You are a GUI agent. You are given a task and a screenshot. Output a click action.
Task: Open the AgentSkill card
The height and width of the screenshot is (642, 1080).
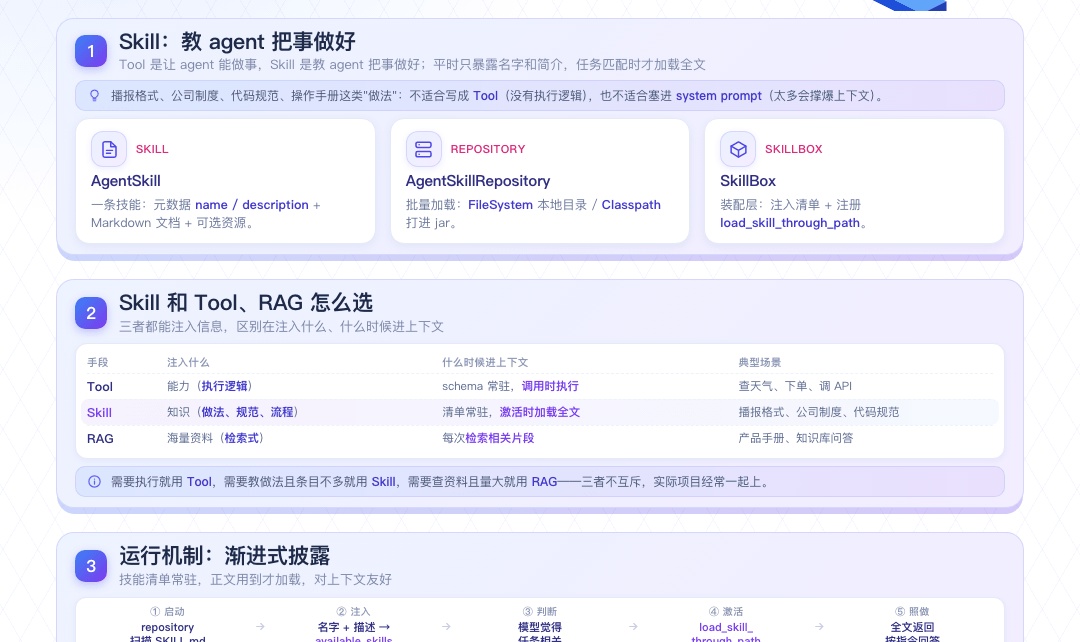point(225,181)
